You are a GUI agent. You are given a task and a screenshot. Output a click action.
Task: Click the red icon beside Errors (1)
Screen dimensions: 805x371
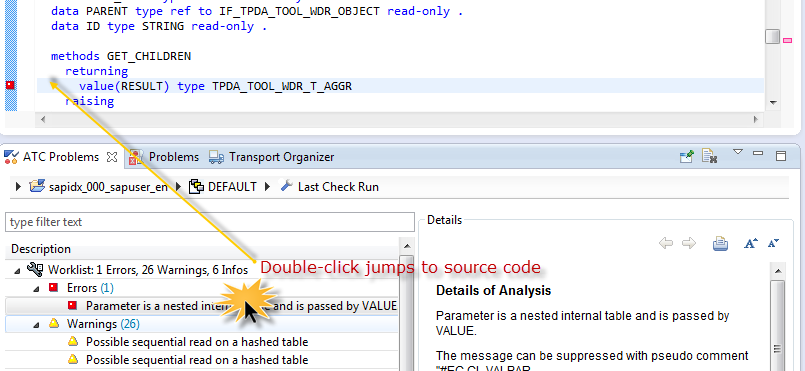coord(53,287)
